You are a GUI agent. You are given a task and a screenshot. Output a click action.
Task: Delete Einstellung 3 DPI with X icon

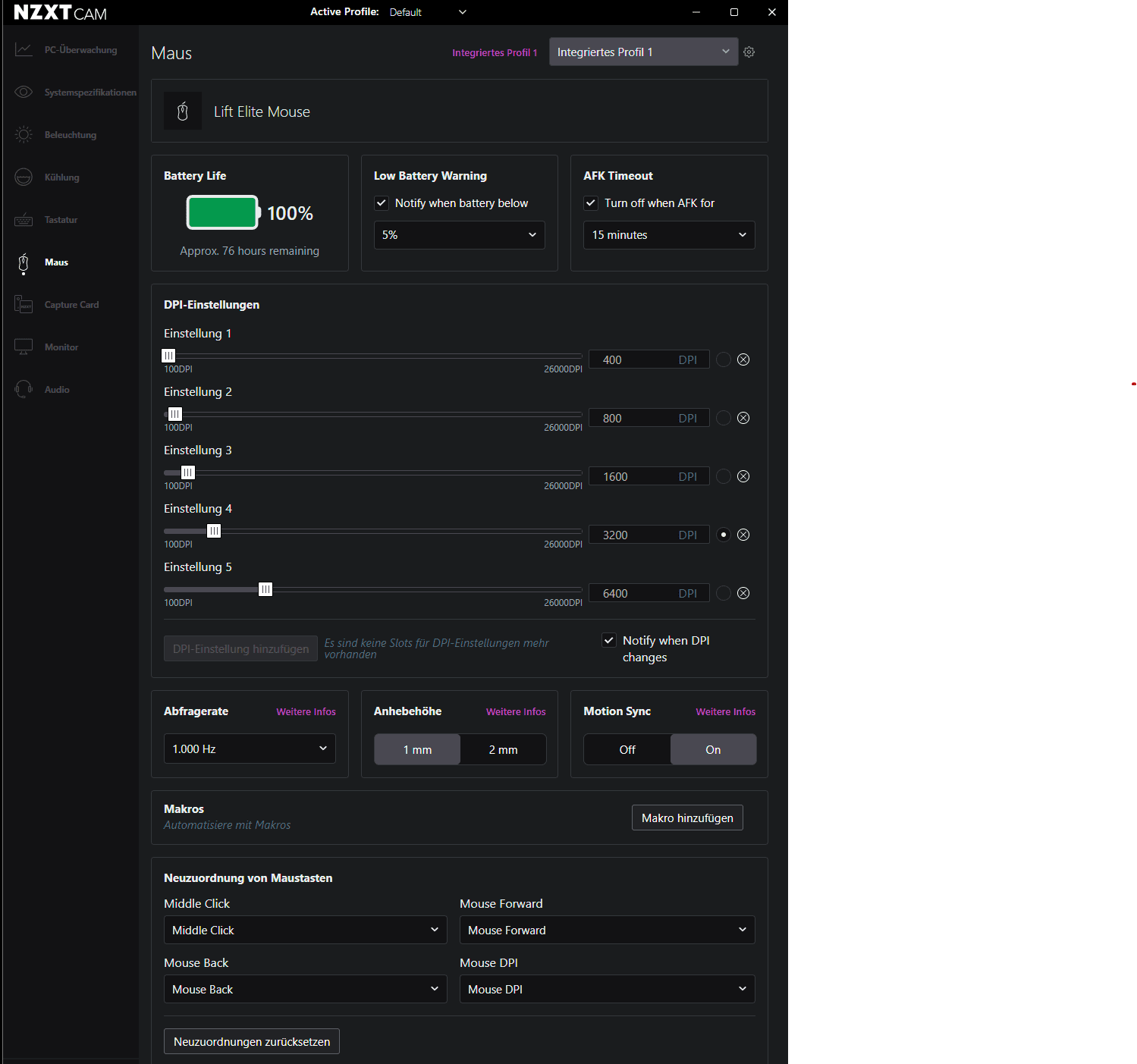[x=743, y=476]
